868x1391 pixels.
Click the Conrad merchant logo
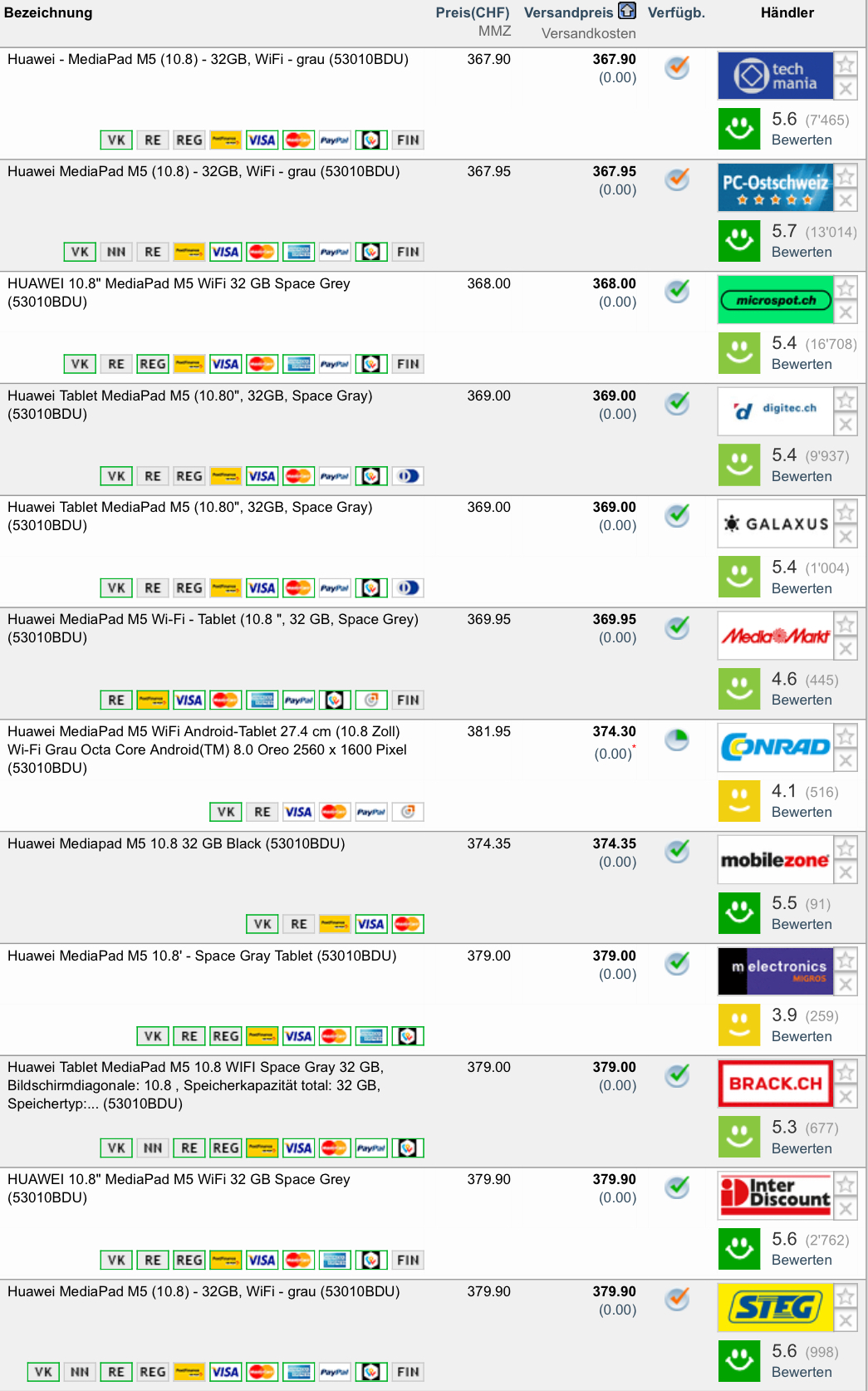coord(775,747)
